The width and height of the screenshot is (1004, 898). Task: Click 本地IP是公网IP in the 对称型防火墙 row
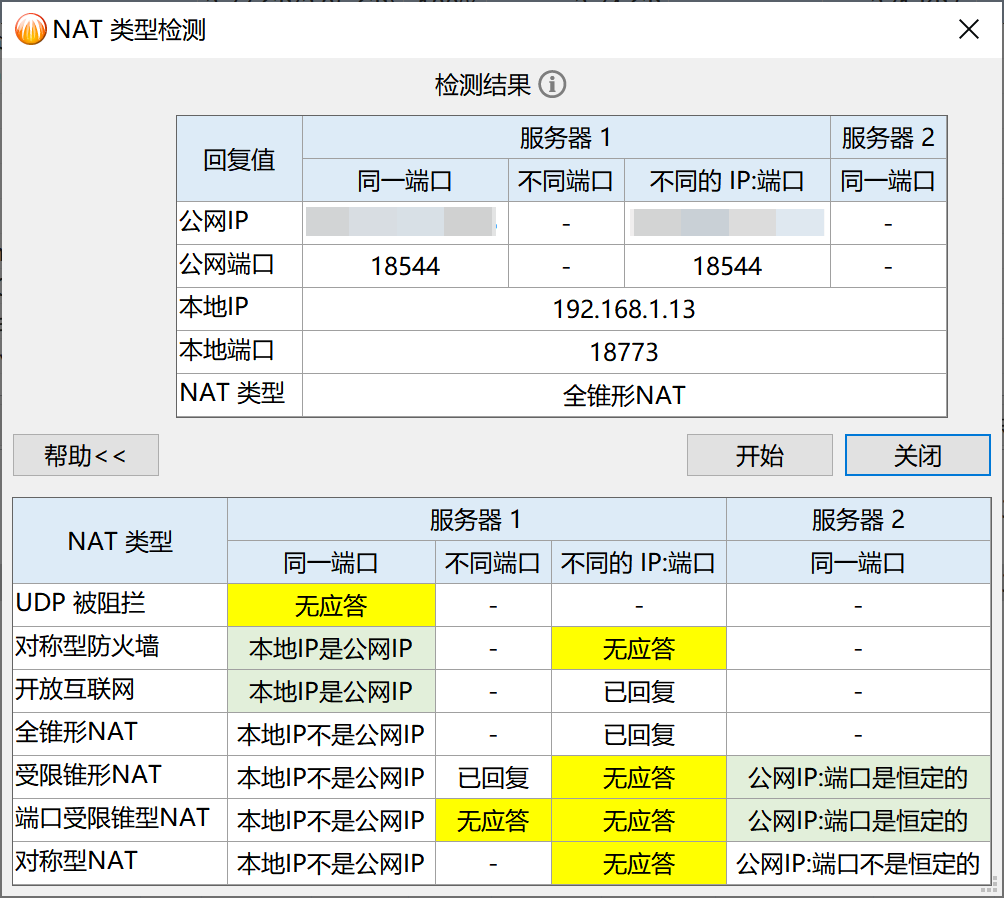point(331,648)
